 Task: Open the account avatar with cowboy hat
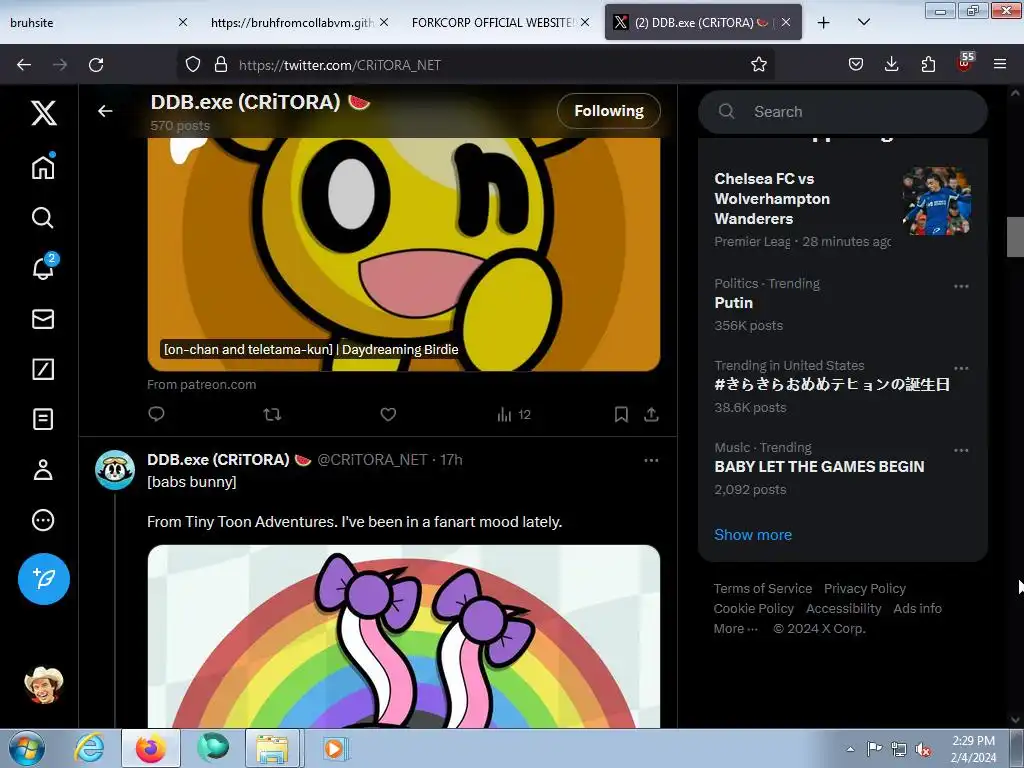(44, 686)
